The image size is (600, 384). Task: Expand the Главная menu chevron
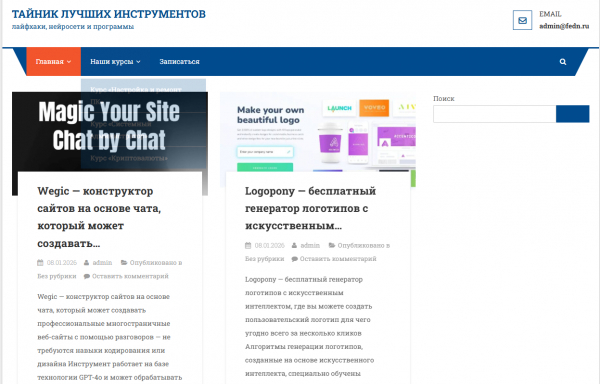69,62
